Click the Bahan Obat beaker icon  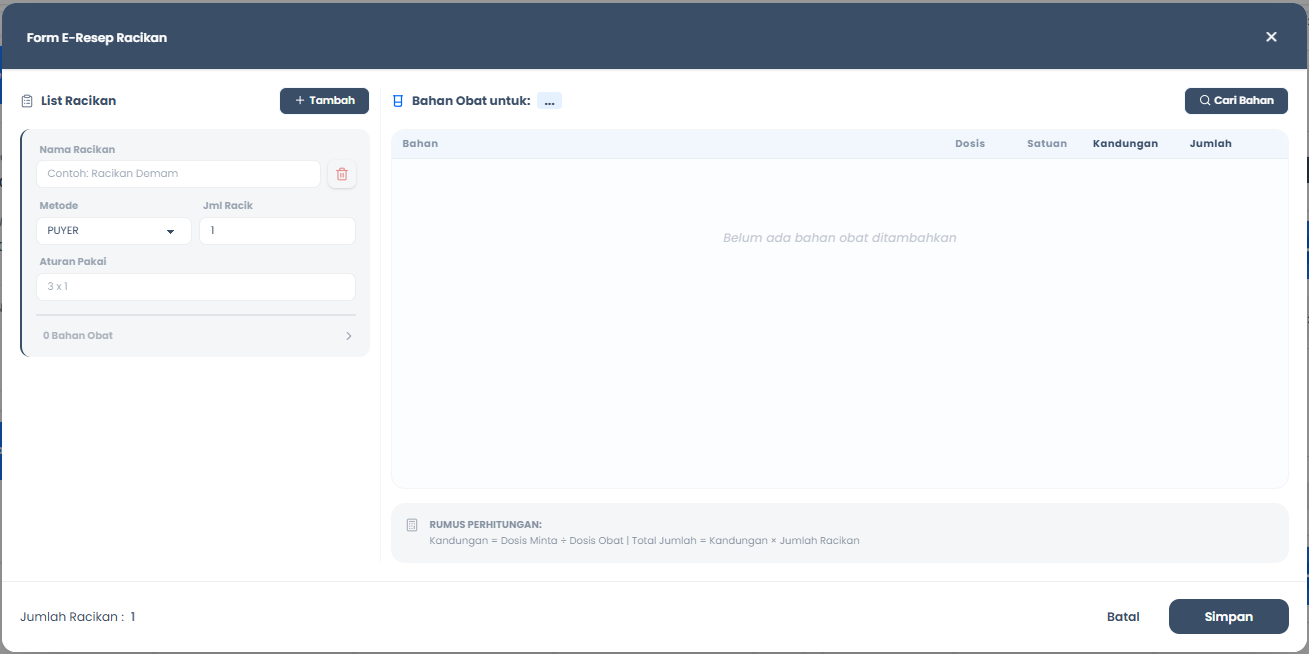[x=398, y=101]
